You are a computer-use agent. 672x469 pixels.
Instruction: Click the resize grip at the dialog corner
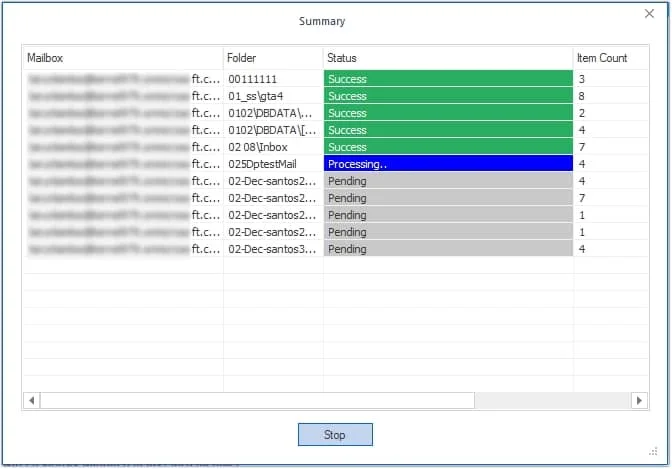pyautogui.click(x=653, y=451)
